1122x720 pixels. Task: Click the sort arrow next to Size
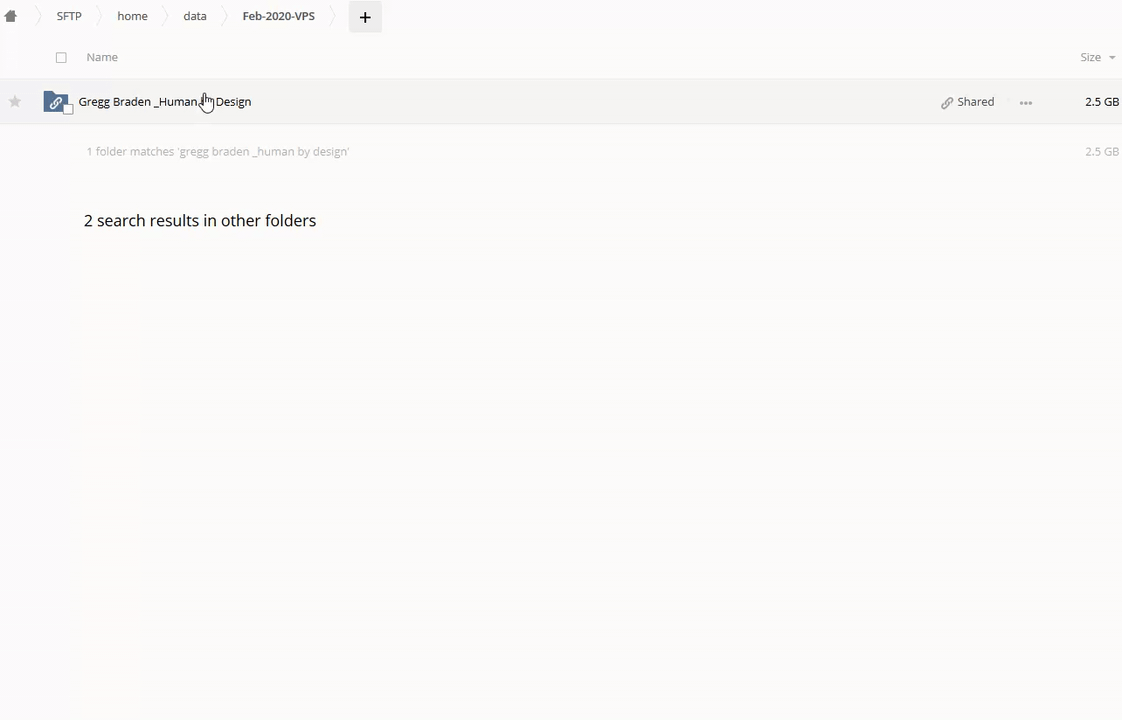pyautogui.click(x=1112, y=58)
